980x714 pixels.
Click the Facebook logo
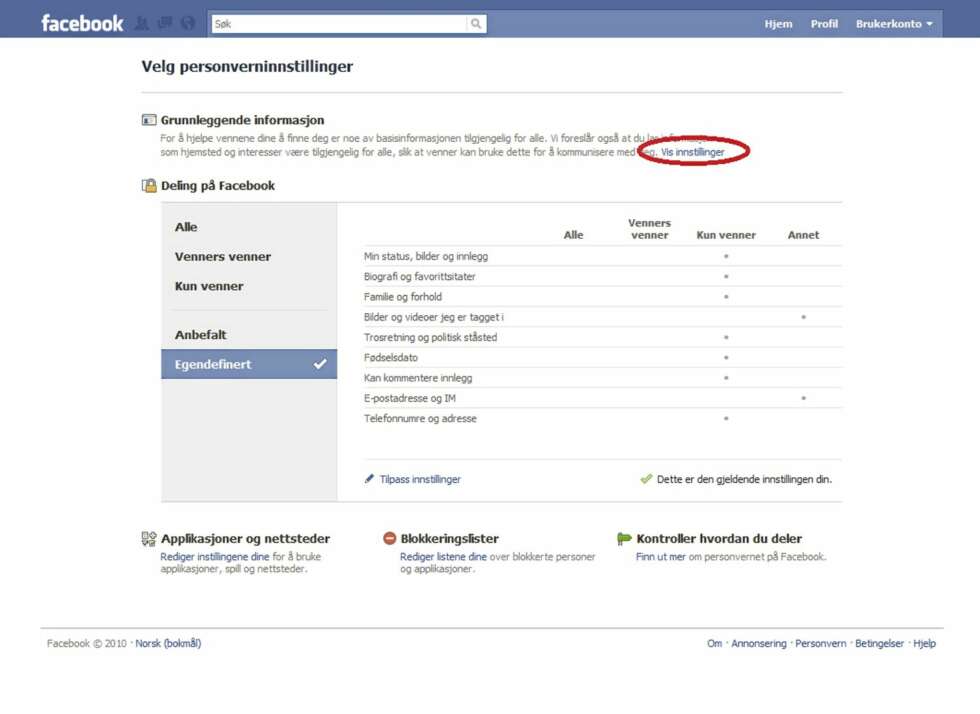click(x=82, y=24)
